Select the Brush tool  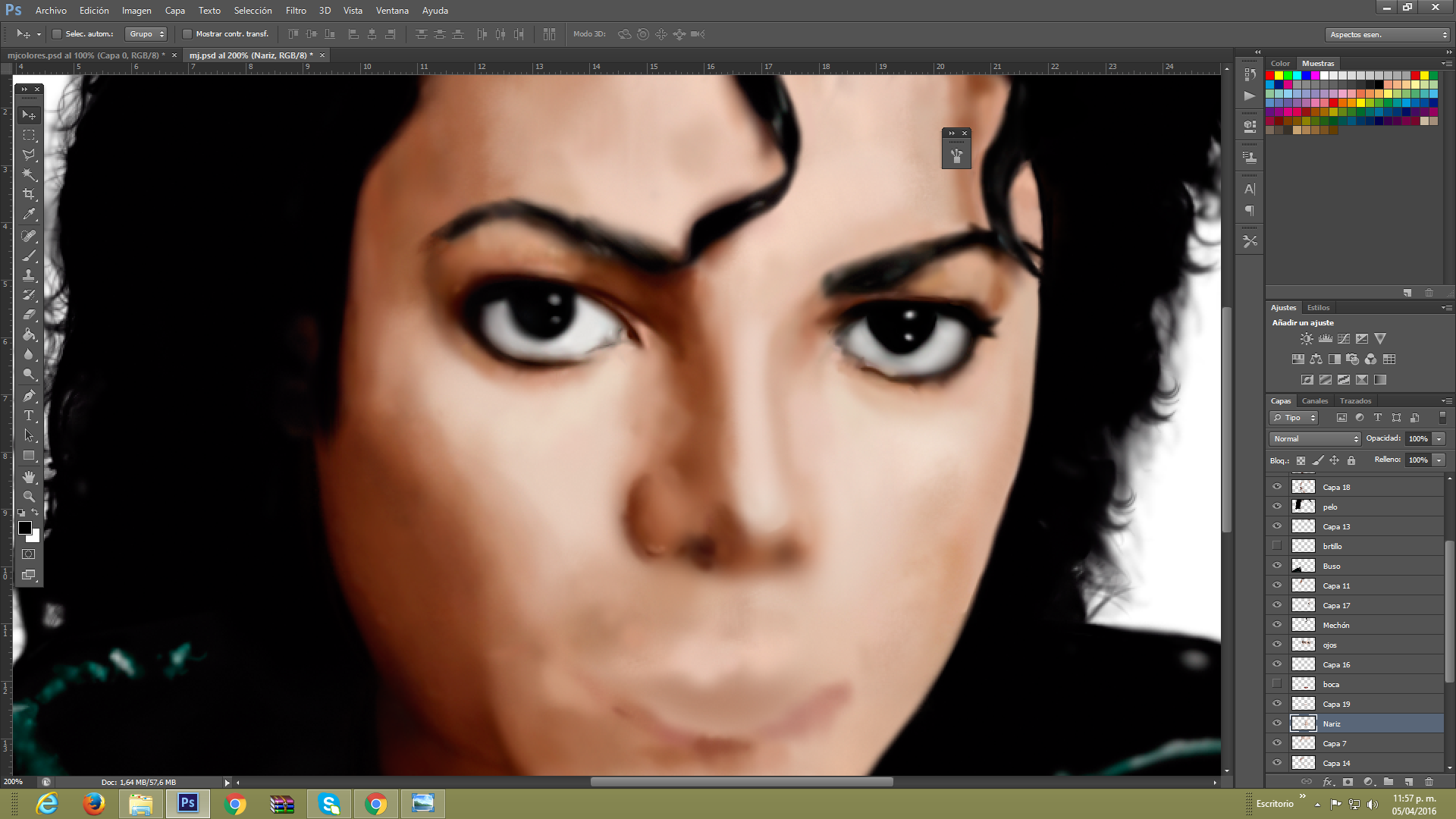pos(29,256)
